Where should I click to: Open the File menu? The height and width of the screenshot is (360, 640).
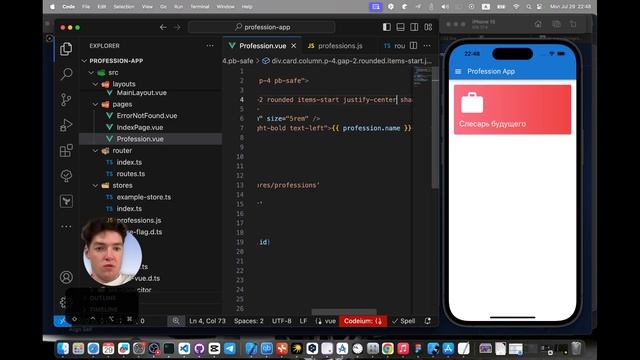tap(86, 7)
